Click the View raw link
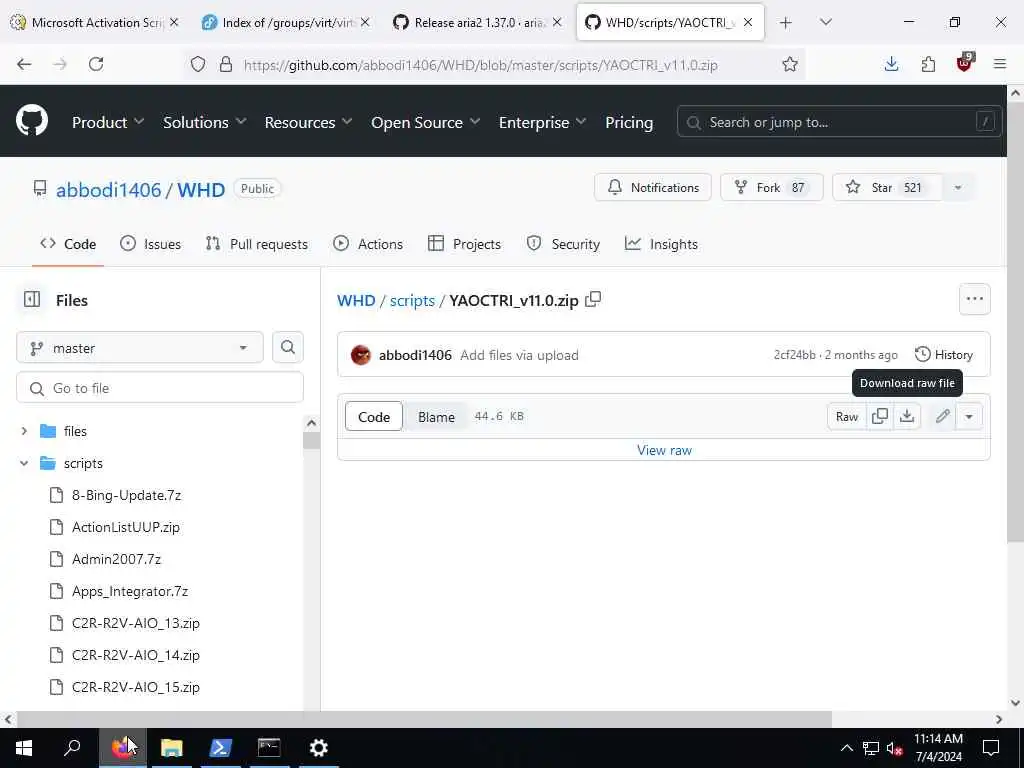 coord(664,450)
